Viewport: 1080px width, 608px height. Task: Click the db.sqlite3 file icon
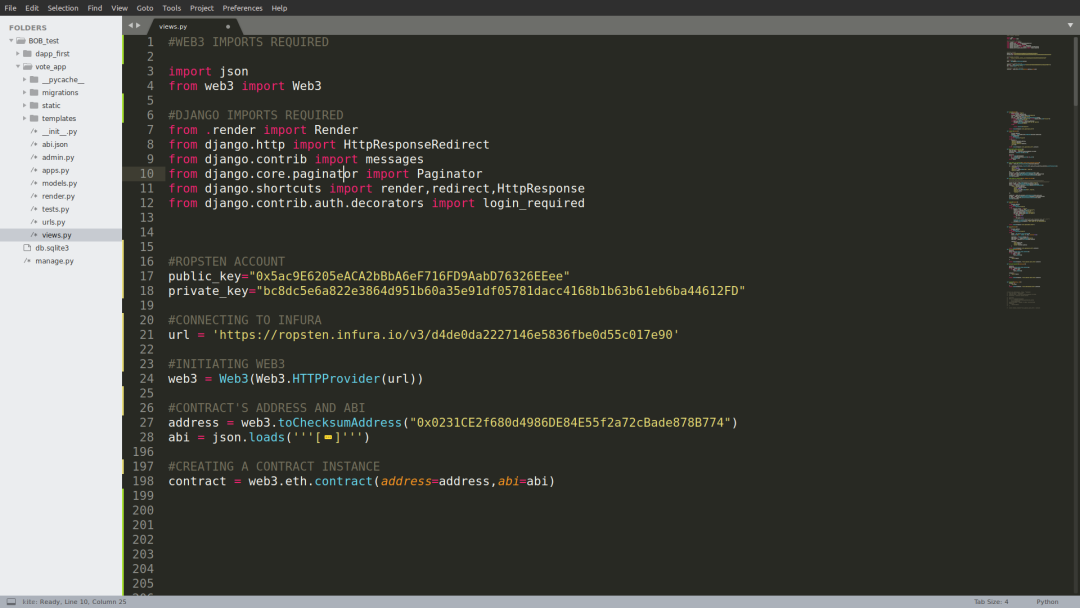(28, 248)
